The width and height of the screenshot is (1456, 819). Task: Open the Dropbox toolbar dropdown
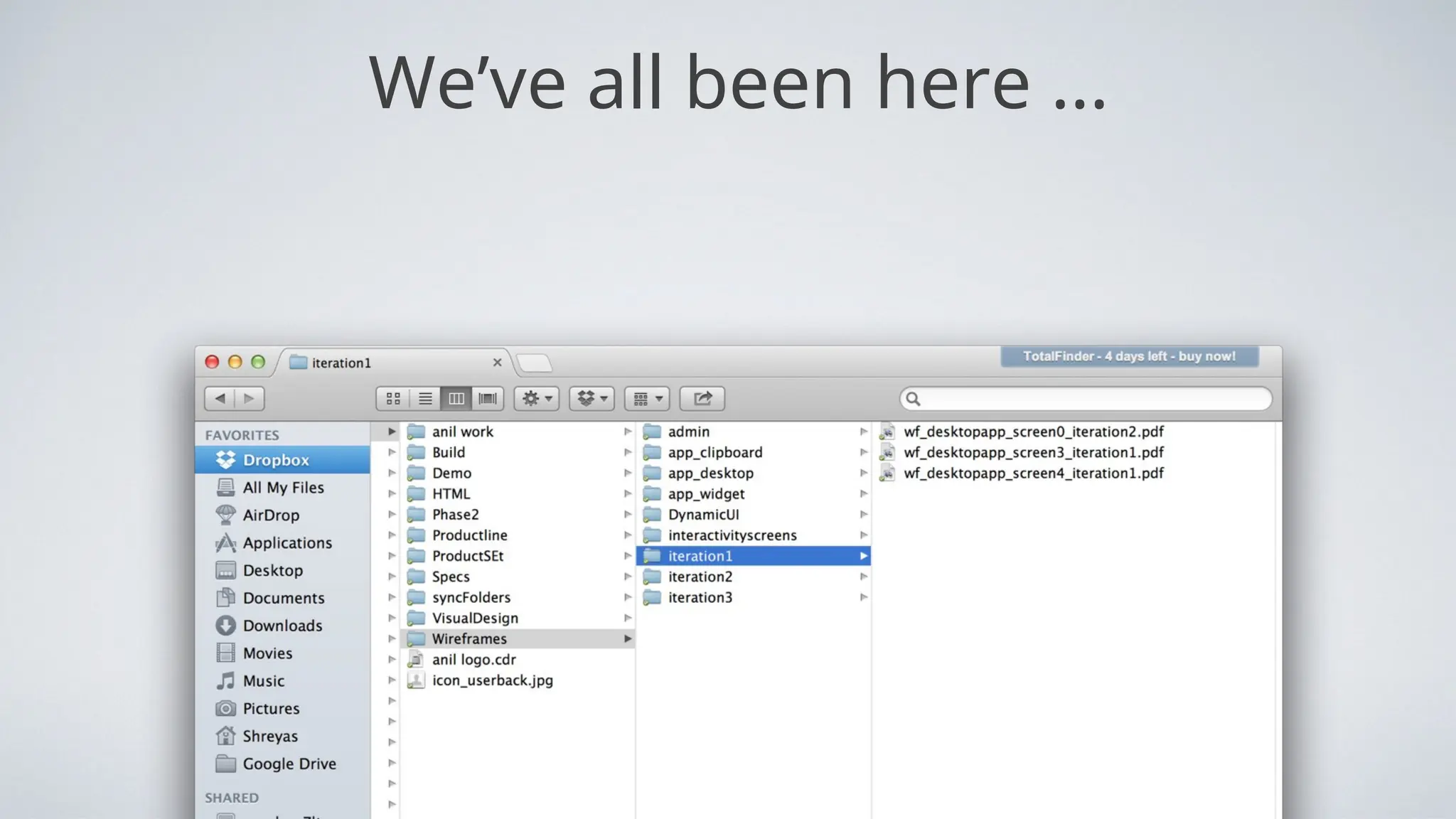click(591, 399)
